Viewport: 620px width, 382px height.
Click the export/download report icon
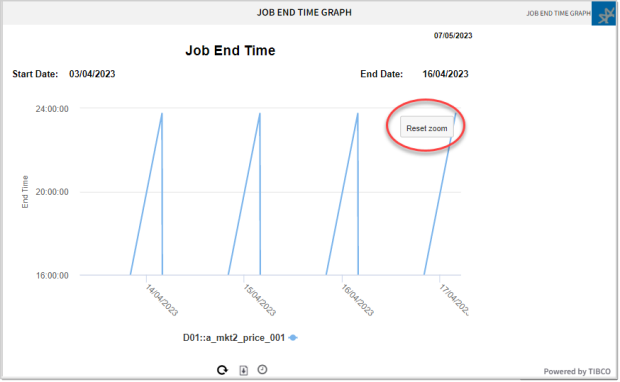tap(244, 370)
